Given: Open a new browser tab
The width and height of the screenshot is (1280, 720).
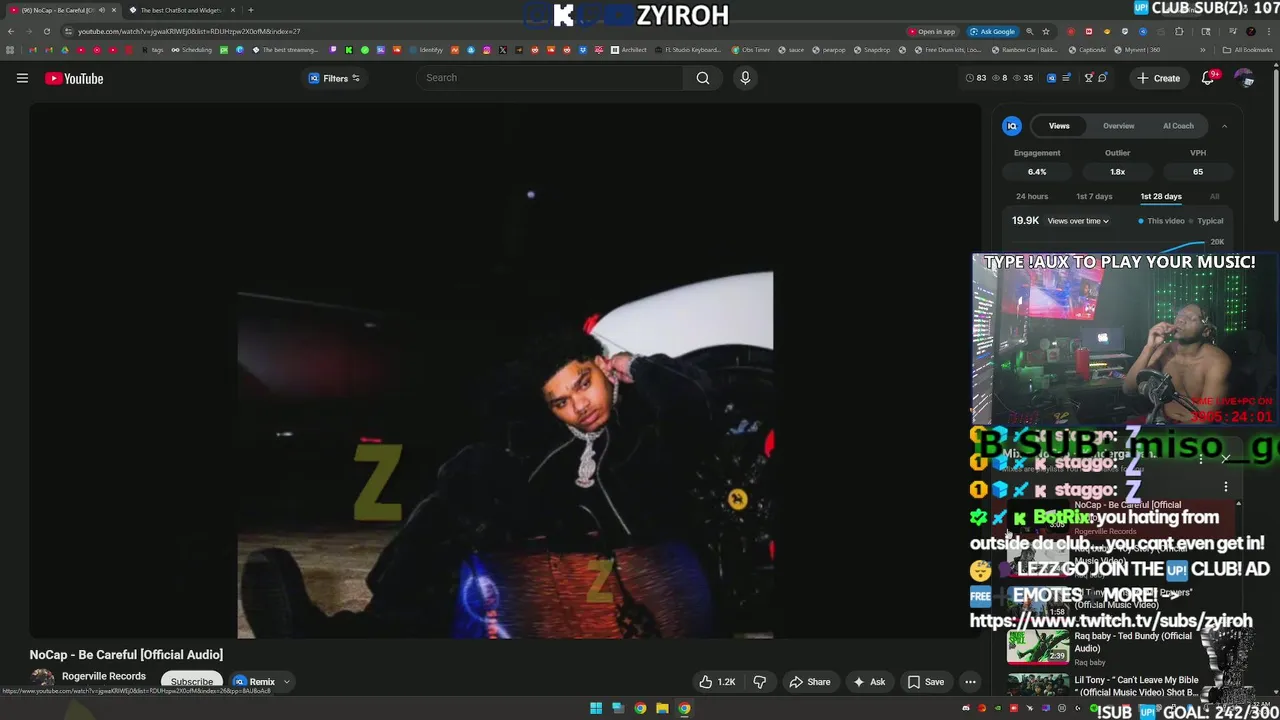Looking at the screenshot, I should click(251, 10).
